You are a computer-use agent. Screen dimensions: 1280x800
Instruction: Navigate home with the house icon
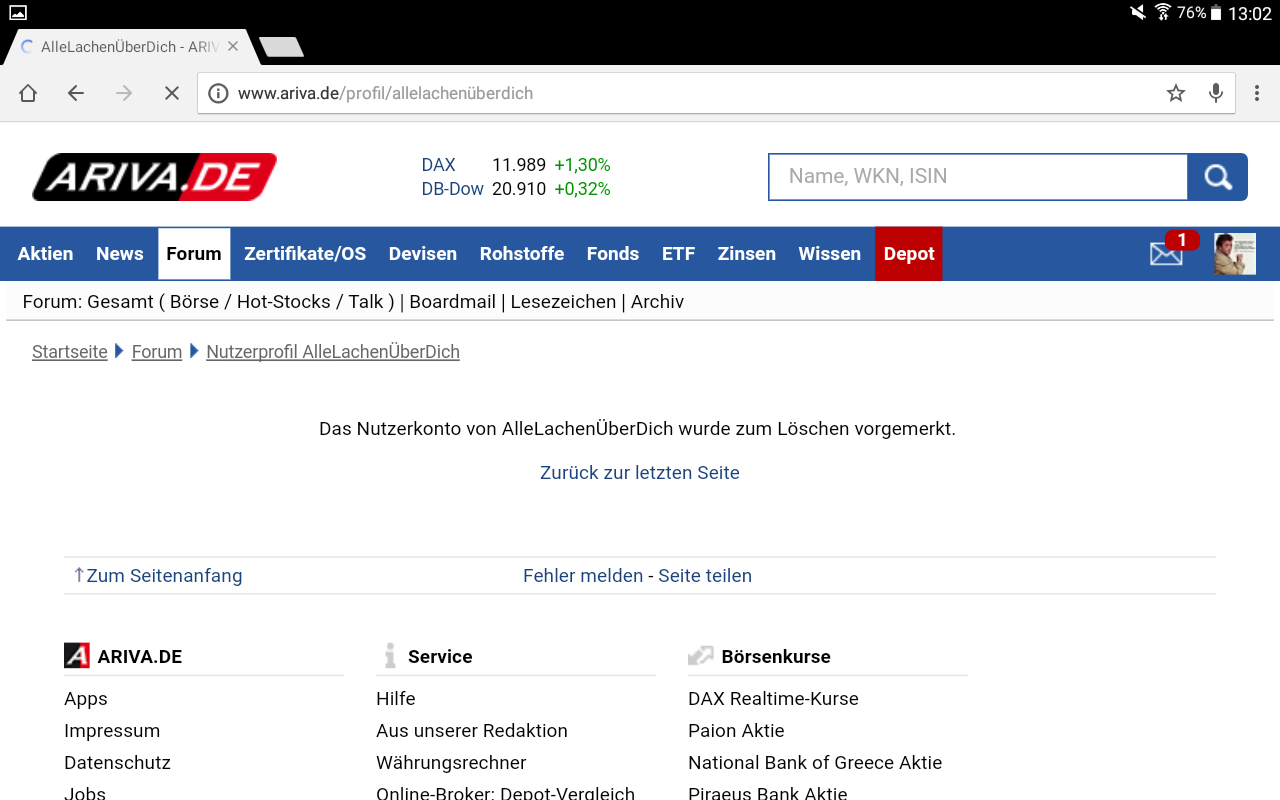(27, 92)
